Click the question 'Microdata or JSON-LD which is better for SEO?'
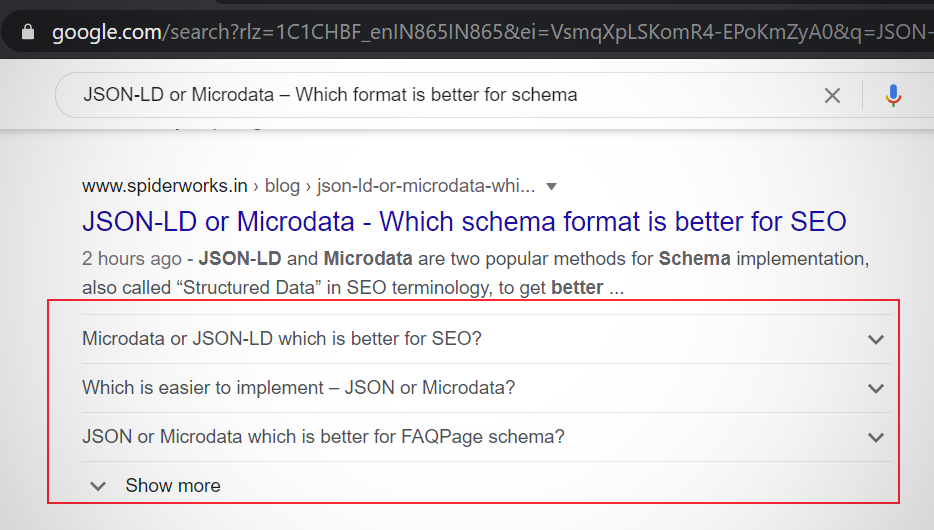Viewport: 934px width, 530px height. 282,339
